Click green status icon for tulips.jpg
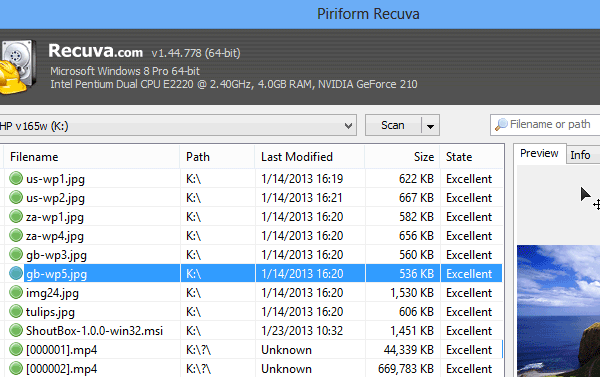 (x=16, y=311)
